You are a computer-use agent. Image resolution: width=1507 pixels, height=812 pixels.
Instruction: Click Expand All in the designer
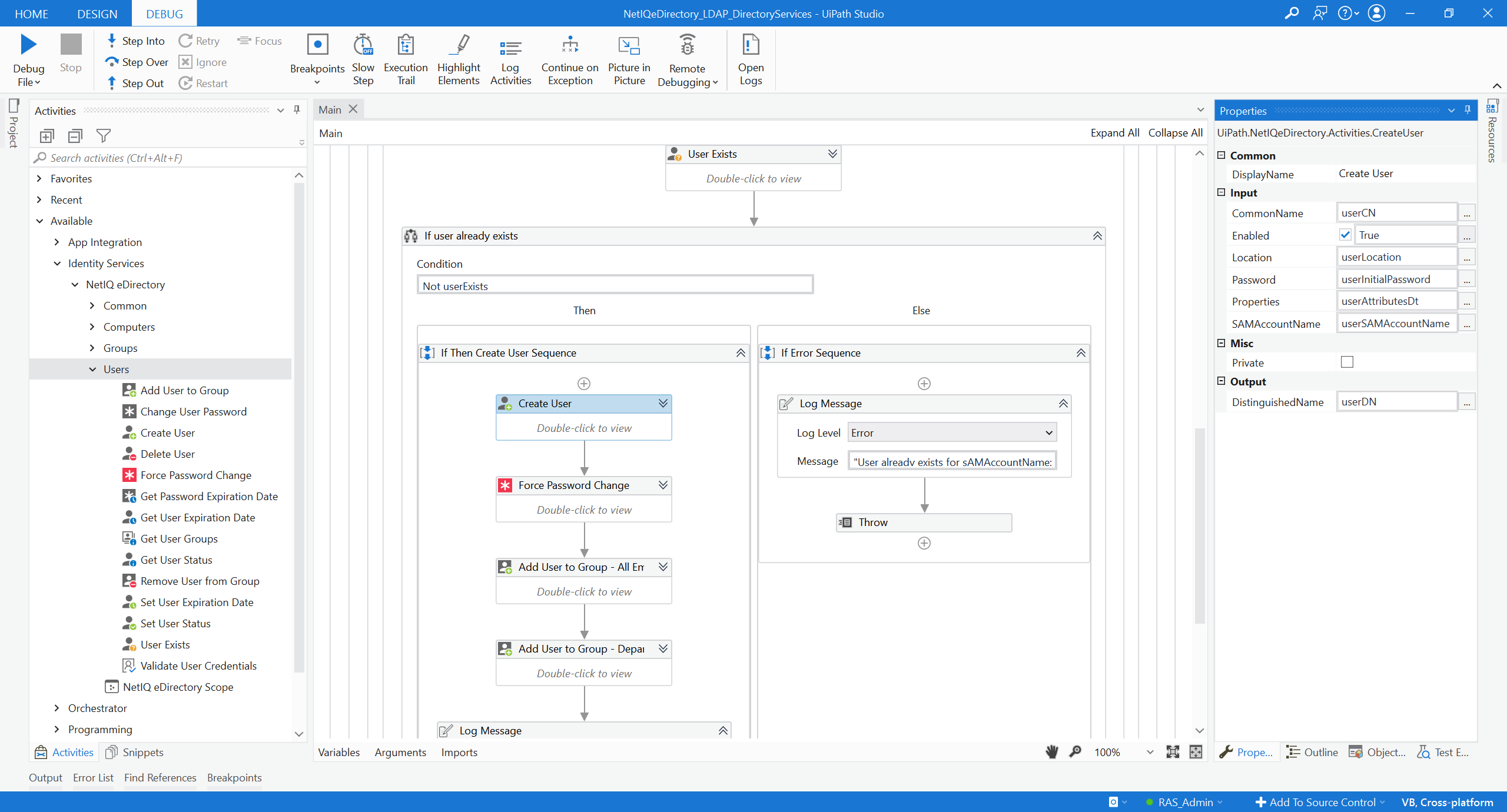coord(1114,133)
